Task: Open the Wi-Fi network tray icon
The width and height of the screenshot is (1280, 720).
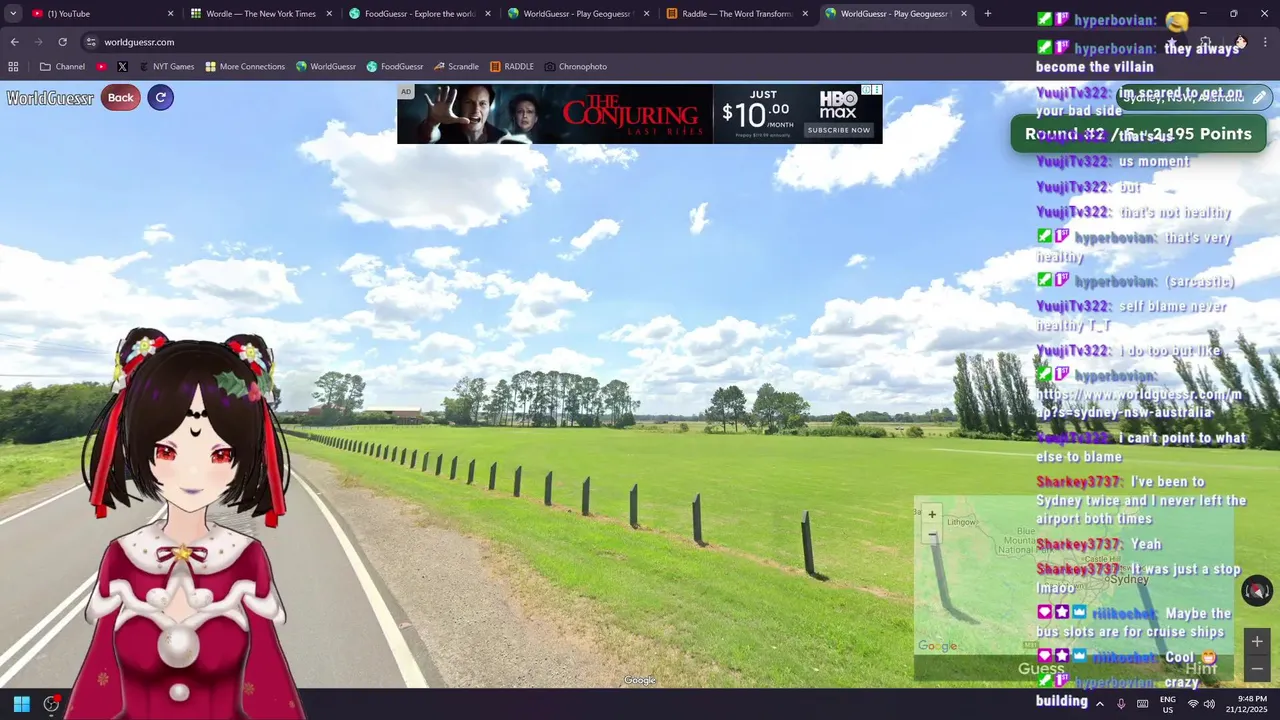Action: click(1193, 704)
